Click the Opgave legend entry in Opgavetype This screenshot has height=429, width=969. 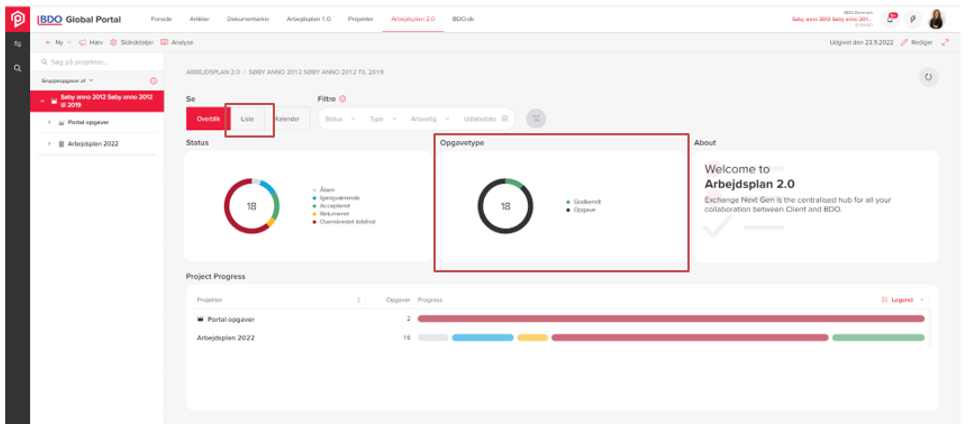pos(582,210)
